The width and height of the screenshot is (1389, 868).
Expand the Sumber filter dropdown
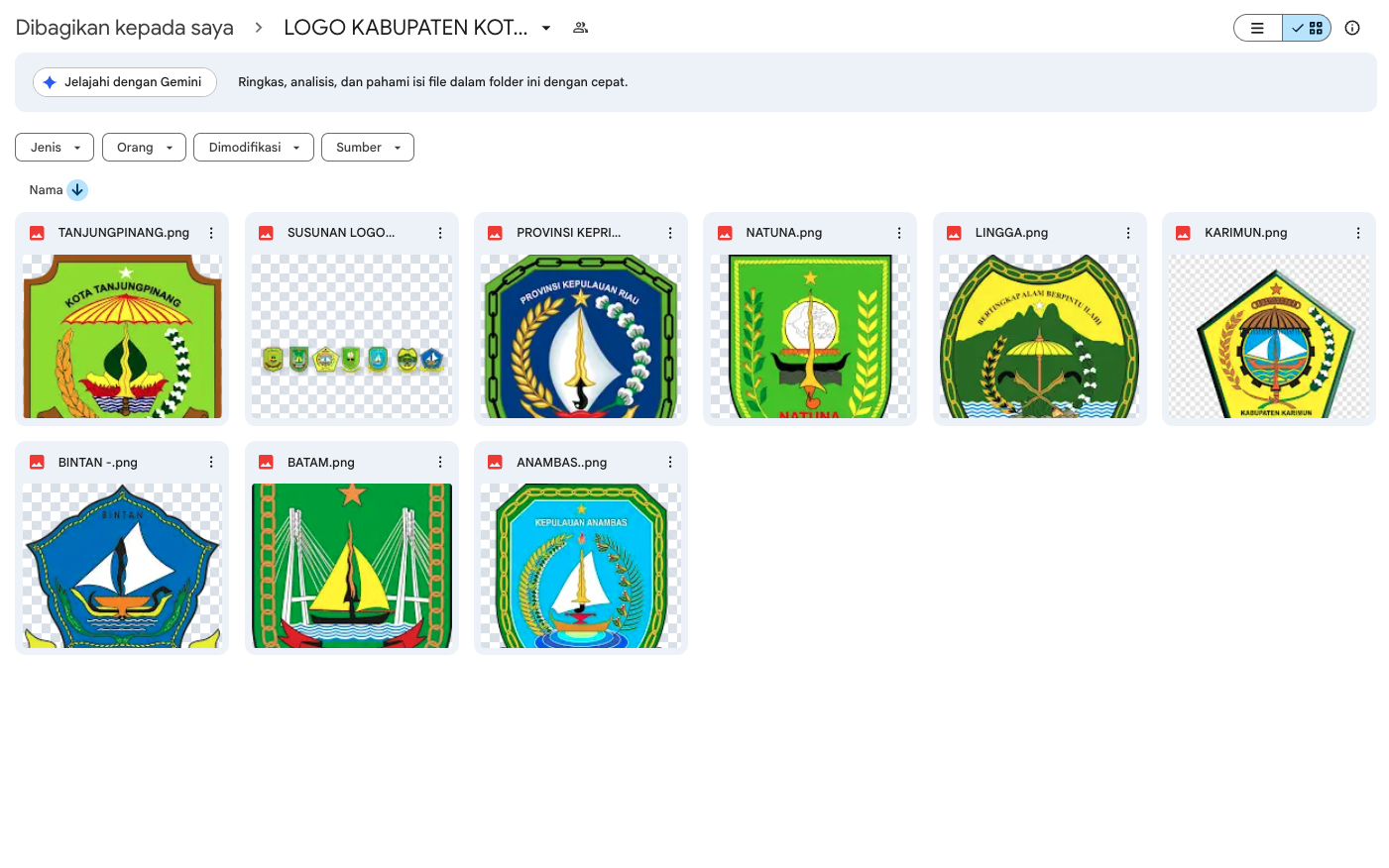368,147
